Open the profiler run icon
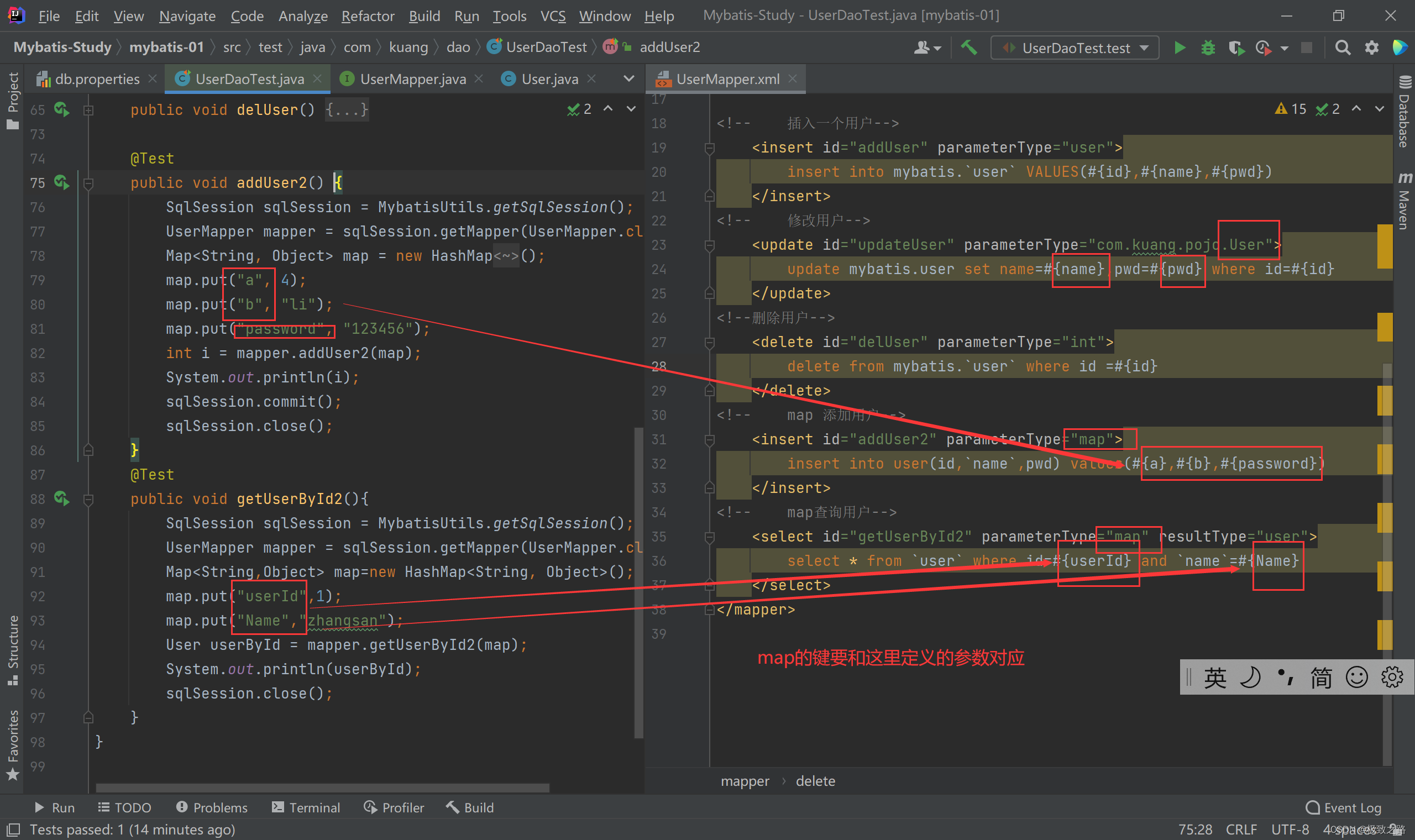 pyautogui.click(x=1263, y=48)
